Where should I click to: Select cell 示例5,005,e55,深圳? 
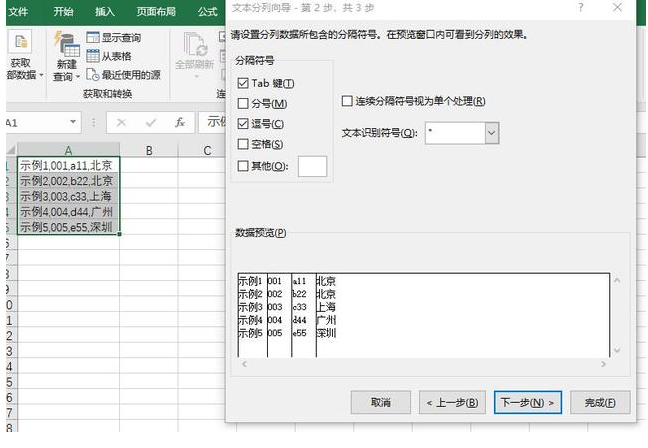68,227
